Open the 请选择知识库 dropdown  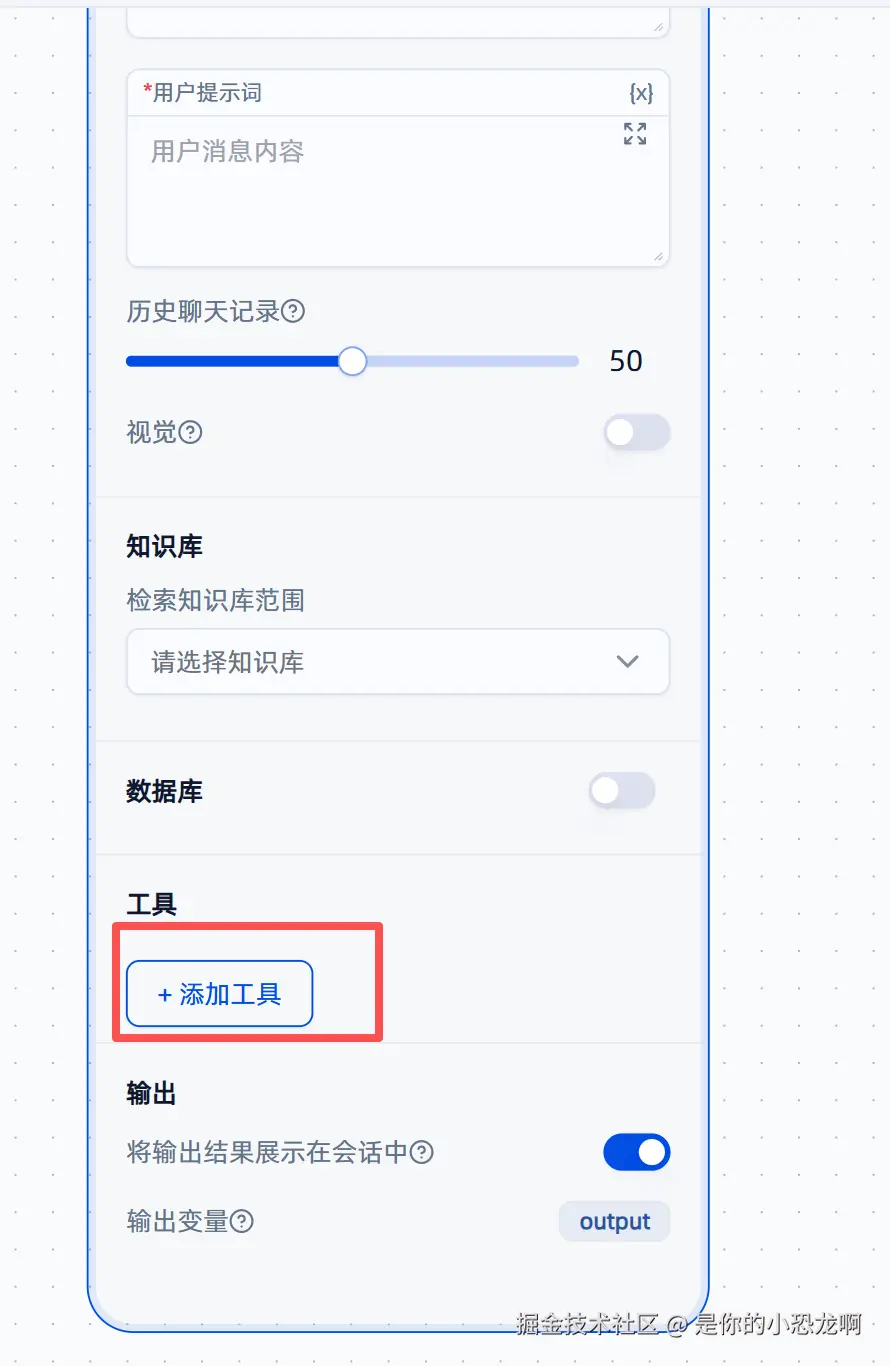(x=397, y=662)
